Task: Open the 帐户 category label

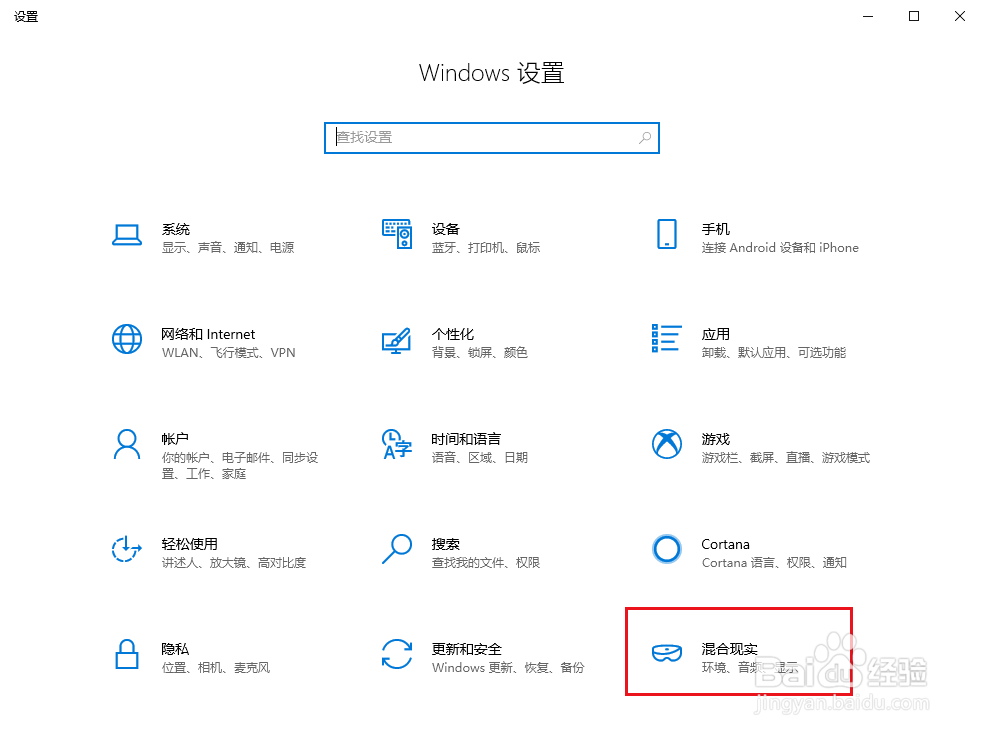Action: click(175, 439)
